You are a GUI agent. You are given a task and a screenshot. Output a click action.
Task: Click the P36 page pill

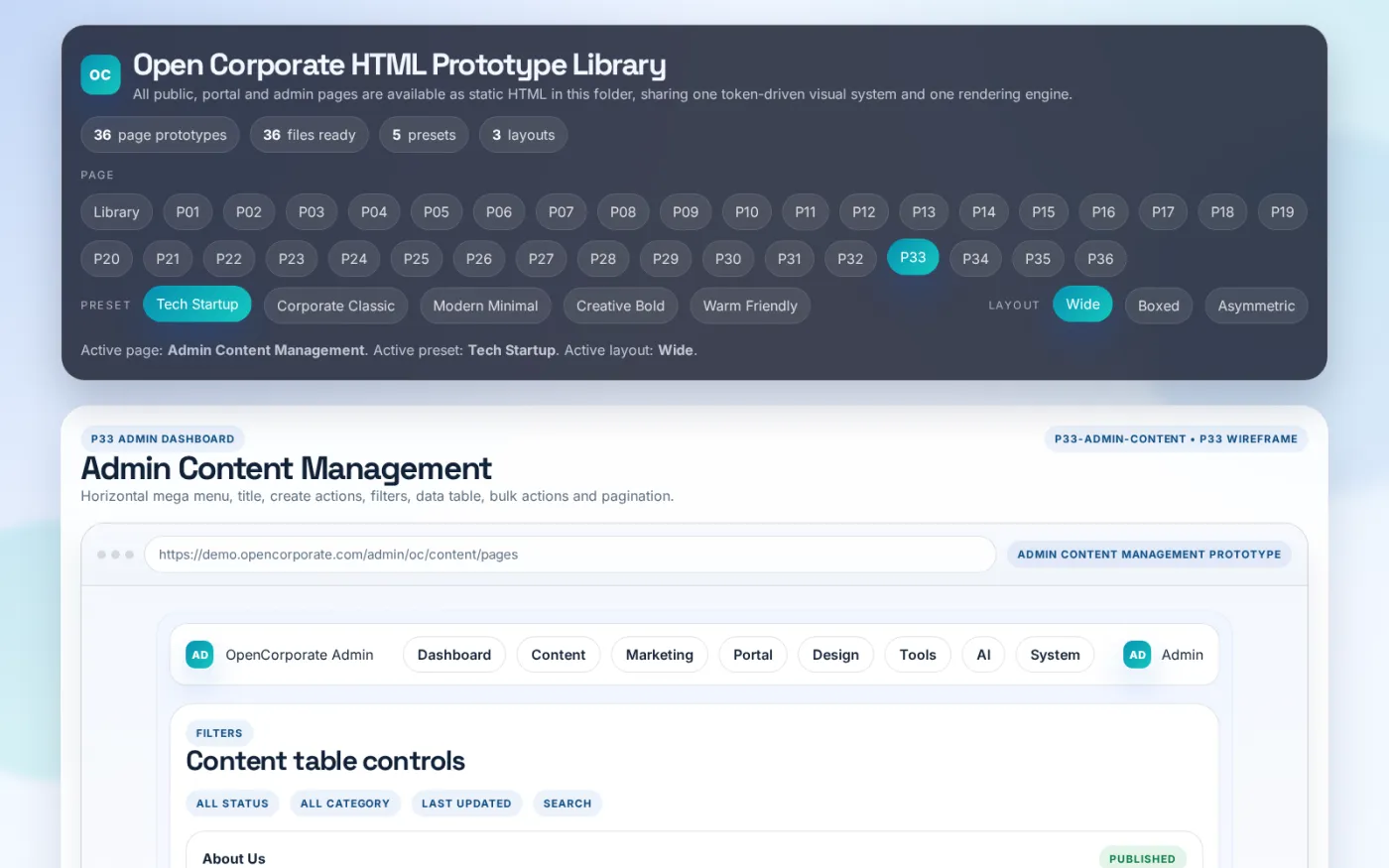click(x=1100, y=258)
